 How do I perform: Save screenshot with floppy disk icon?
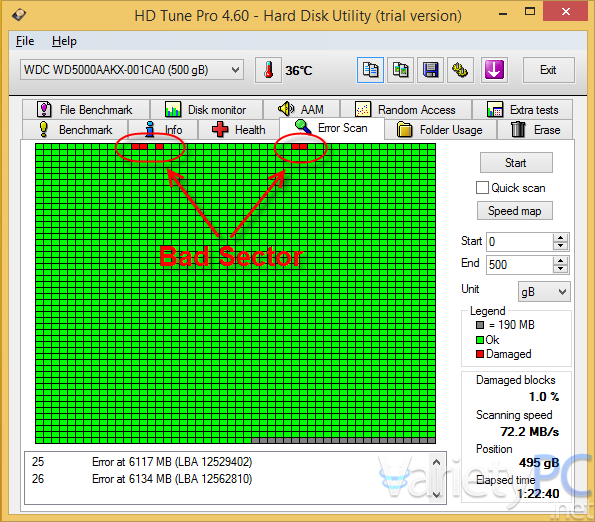(430, 70)
